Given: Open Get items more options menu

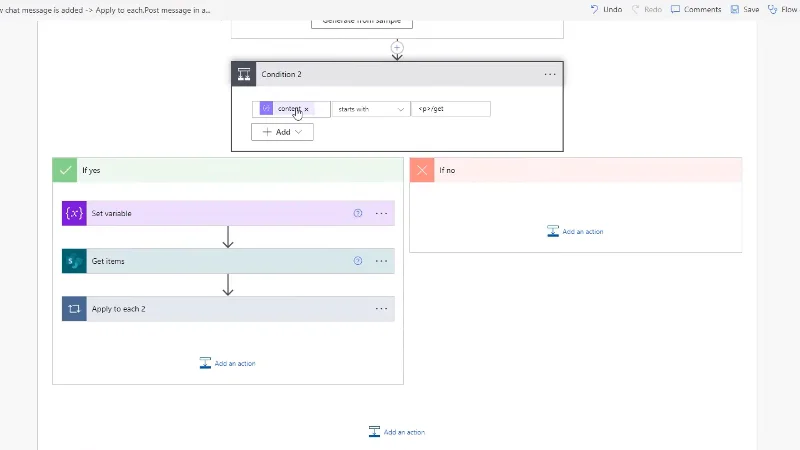Looking at the screenshot, I should click(x=381, y=261).
